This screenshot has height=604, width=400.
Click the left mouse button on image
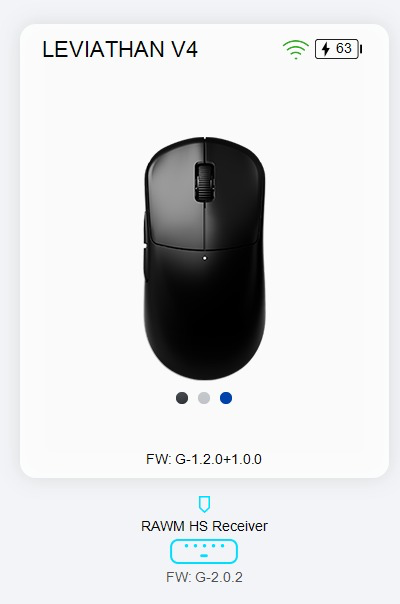(173, 195)
